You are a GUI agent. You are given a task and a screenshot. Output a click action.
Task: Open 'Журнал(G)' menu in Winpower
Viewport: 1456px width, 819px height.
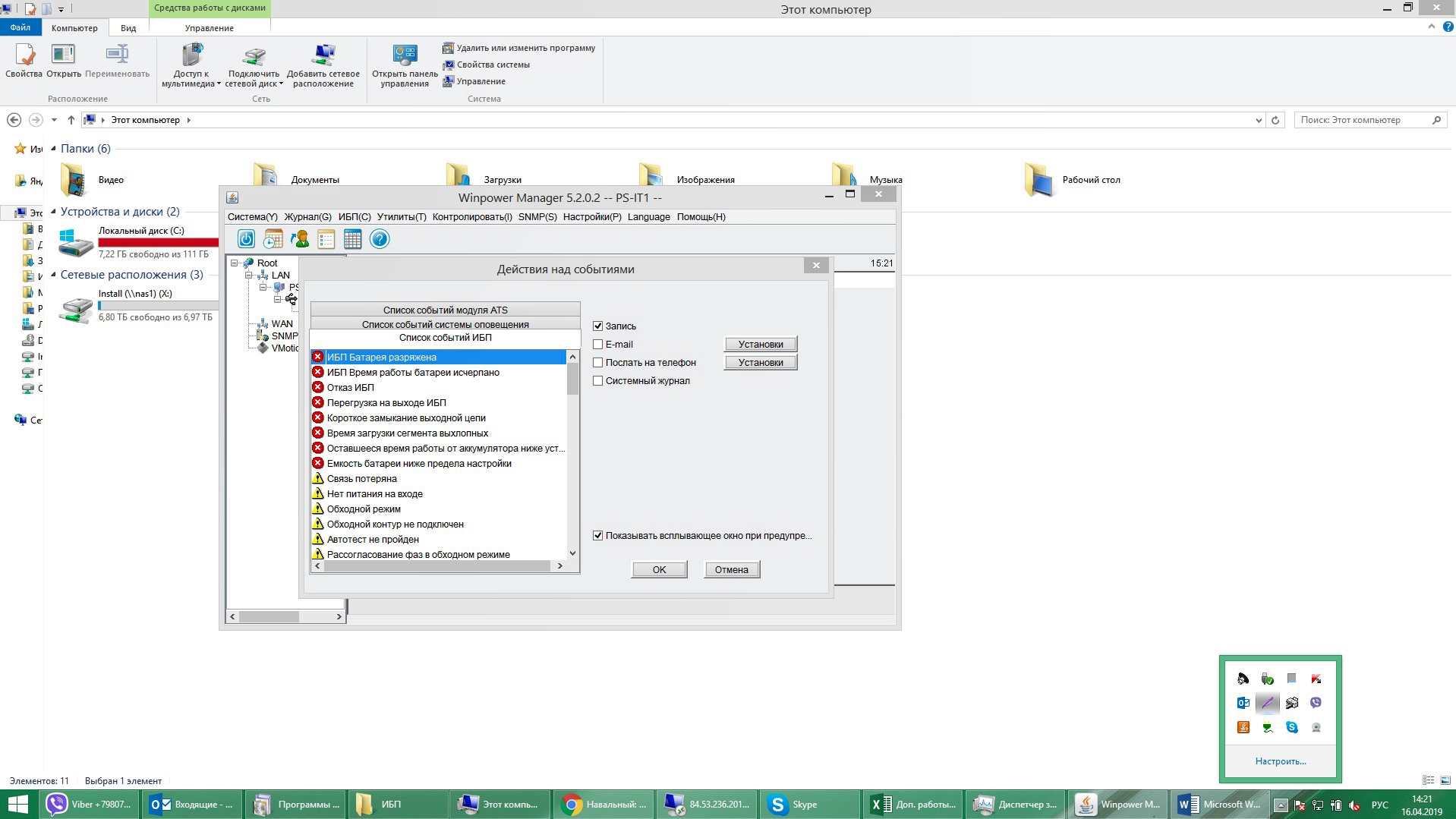[307, 217]
